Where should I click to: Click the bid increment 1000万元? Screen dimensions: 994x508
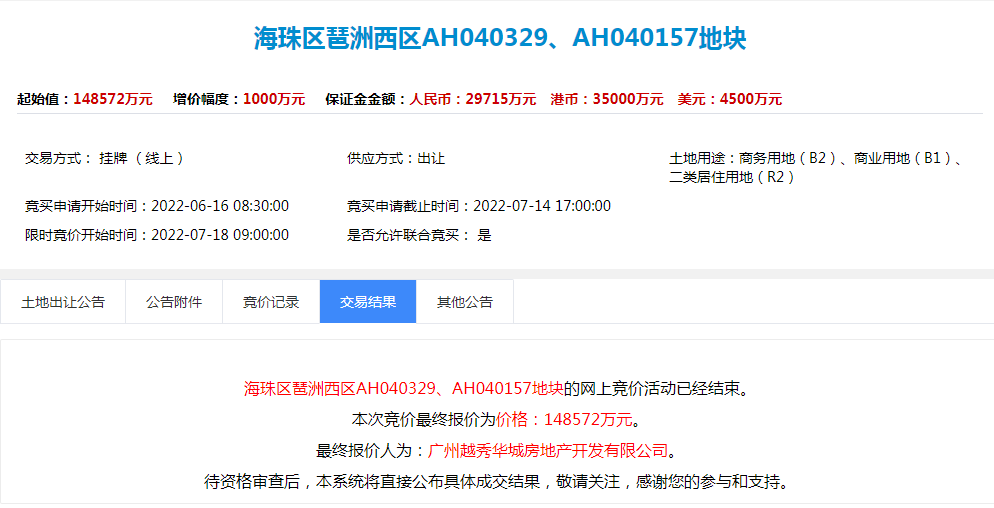pos(274,99)
